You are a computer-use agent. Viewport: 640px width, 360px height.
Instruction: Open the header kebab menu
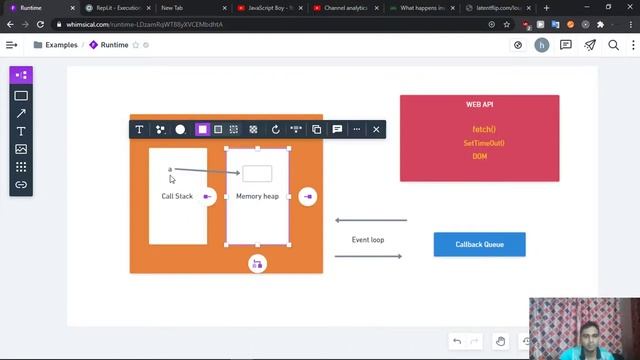pos(633,45)
